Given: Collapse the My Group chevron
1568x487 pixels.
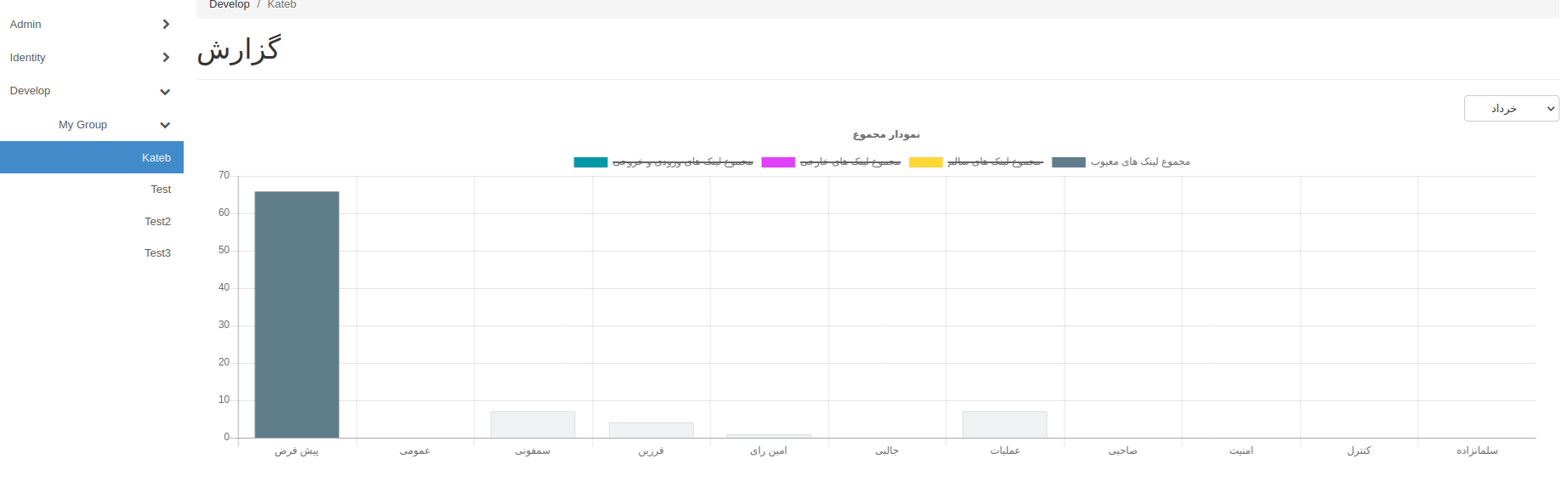Looking at the screenshot, I should [165, 125].
